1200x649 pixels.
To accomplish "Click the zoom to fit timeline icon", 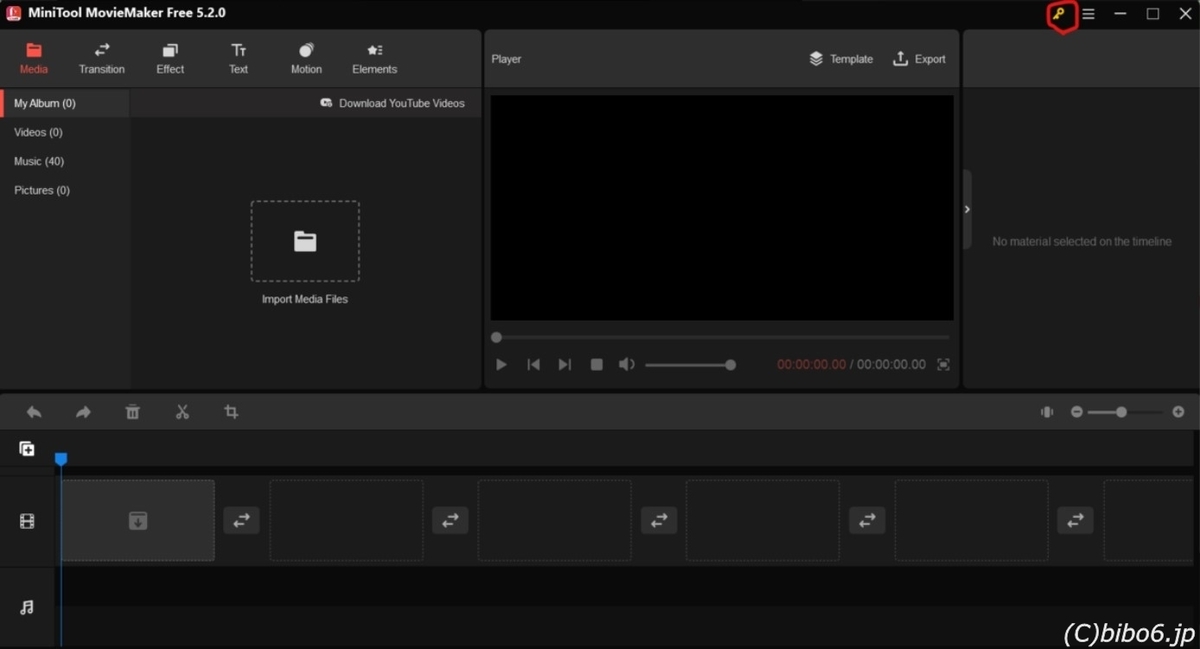I will click(1047, 412).
